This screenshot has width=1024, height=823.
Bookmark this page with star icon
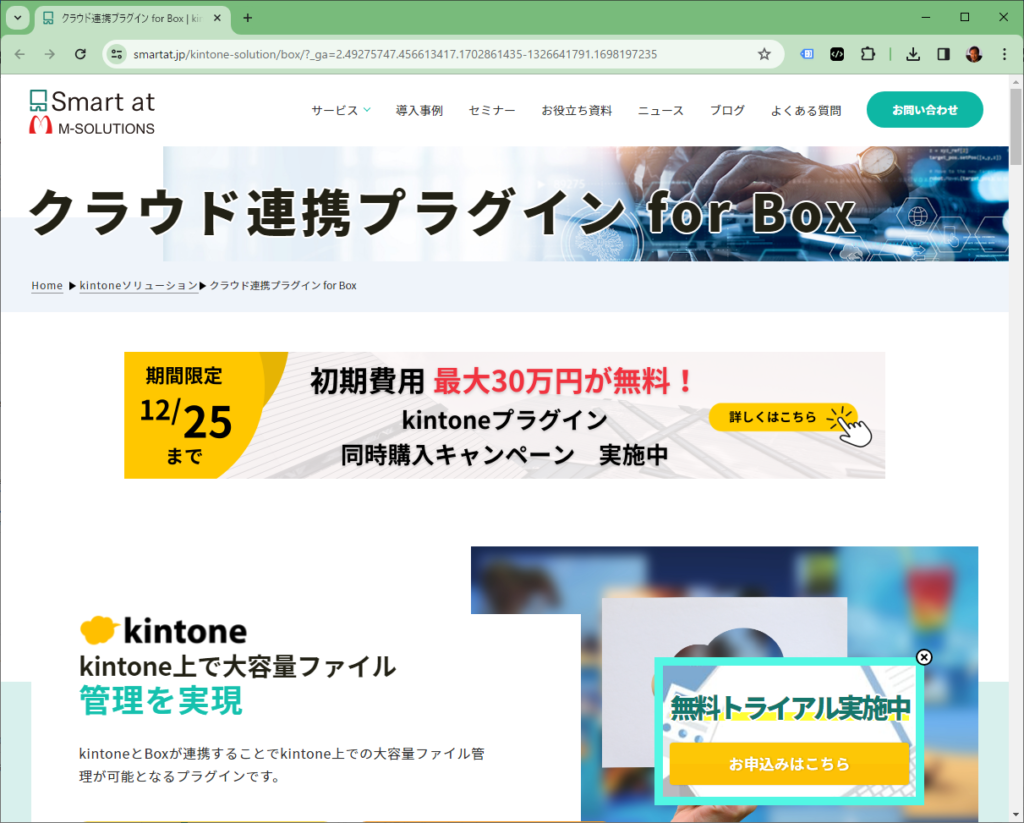pyautogui.click(x=764, y=54)
